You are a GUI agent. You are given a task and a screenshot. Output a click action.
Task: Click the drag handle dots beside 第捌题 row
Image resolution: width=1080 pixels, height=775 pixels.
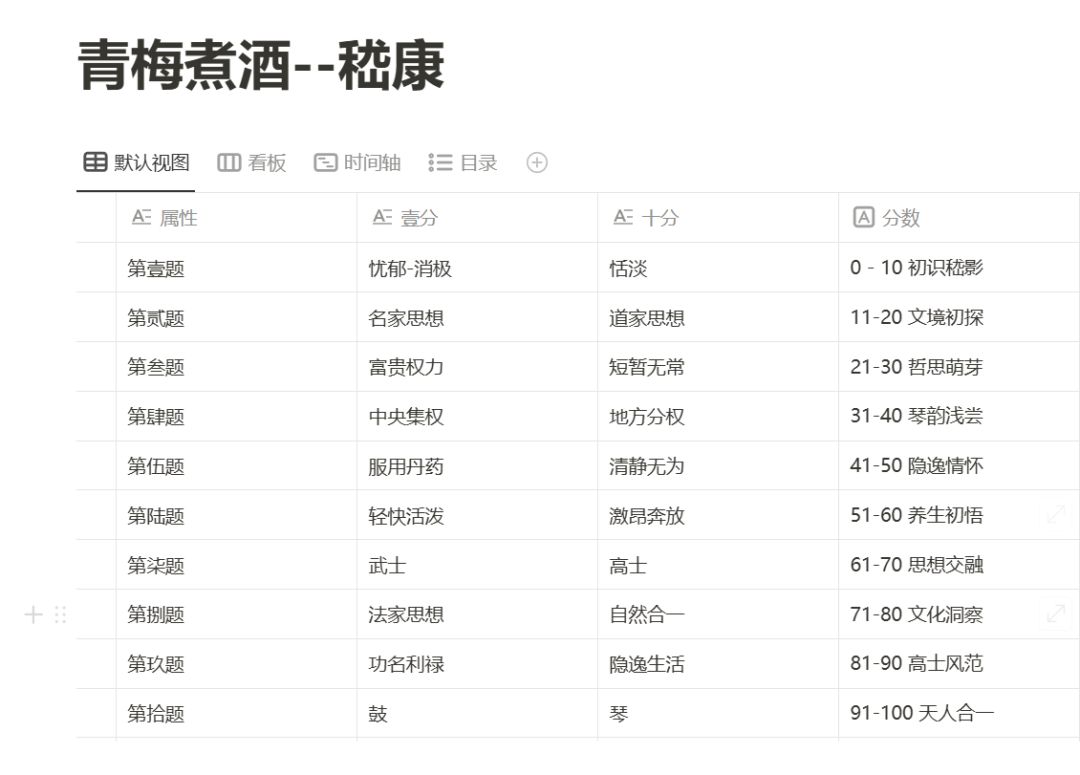click(x=60, y=614)
